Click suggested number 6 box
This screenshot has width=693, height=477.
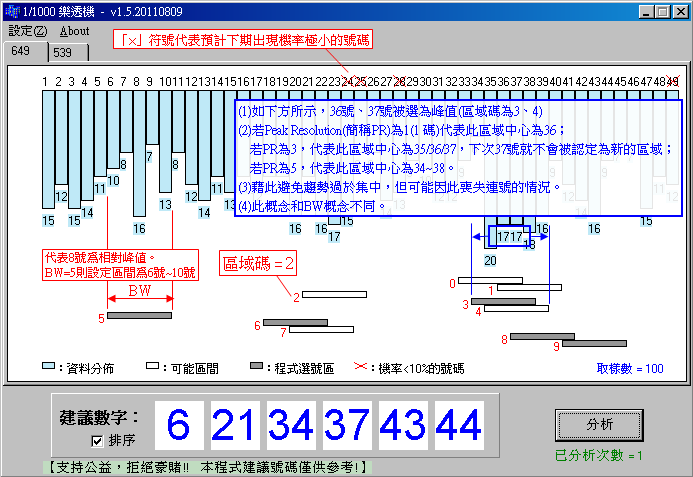click(178, 426)
